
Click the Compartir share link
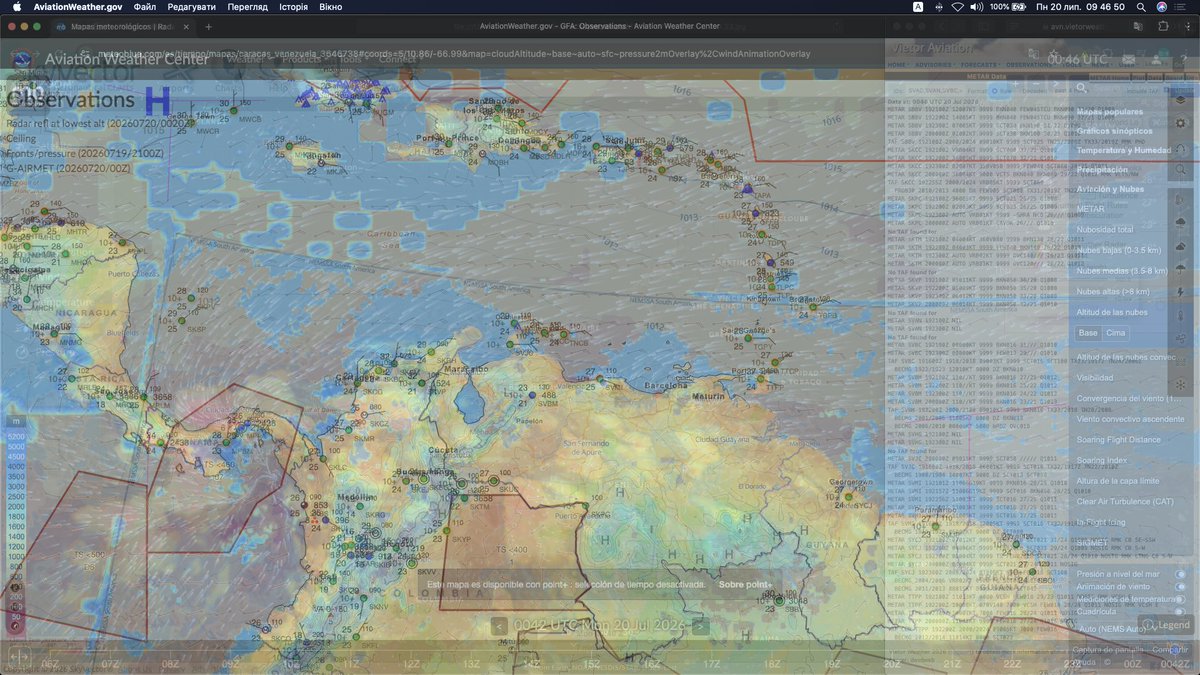pos(1170,650)
